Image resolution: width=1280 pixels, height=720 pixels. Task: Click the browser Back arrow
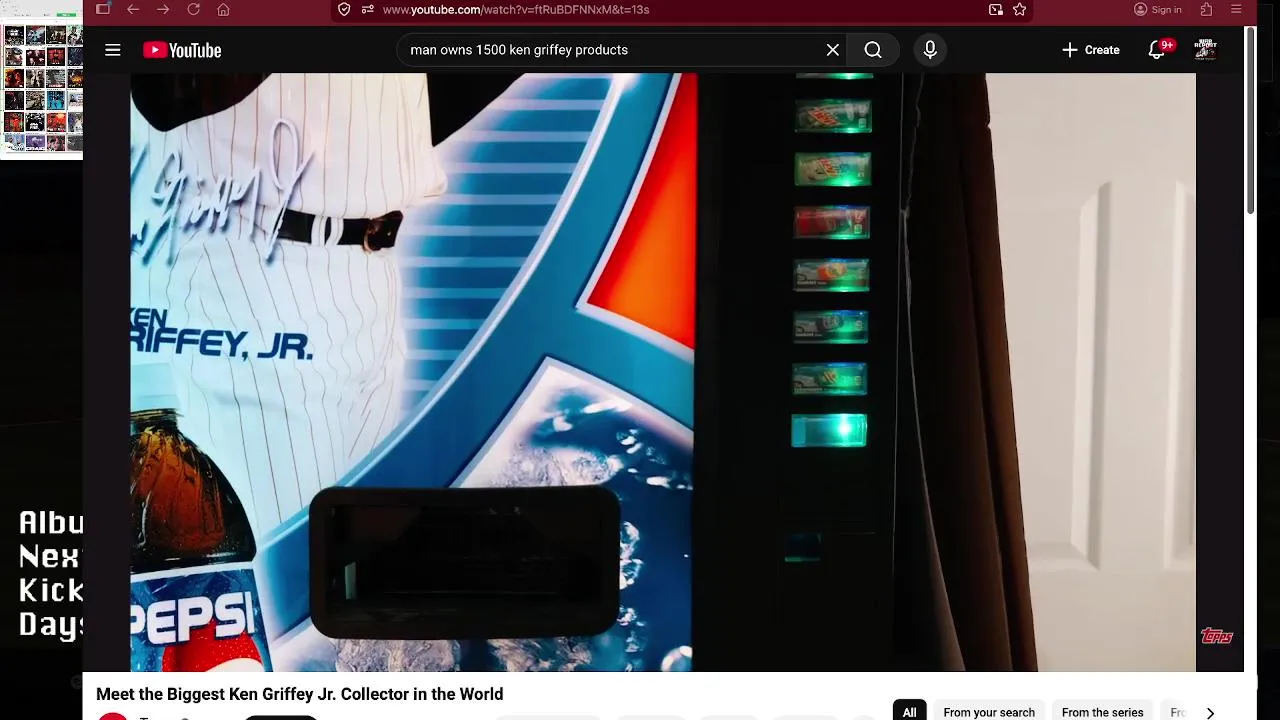133,9
